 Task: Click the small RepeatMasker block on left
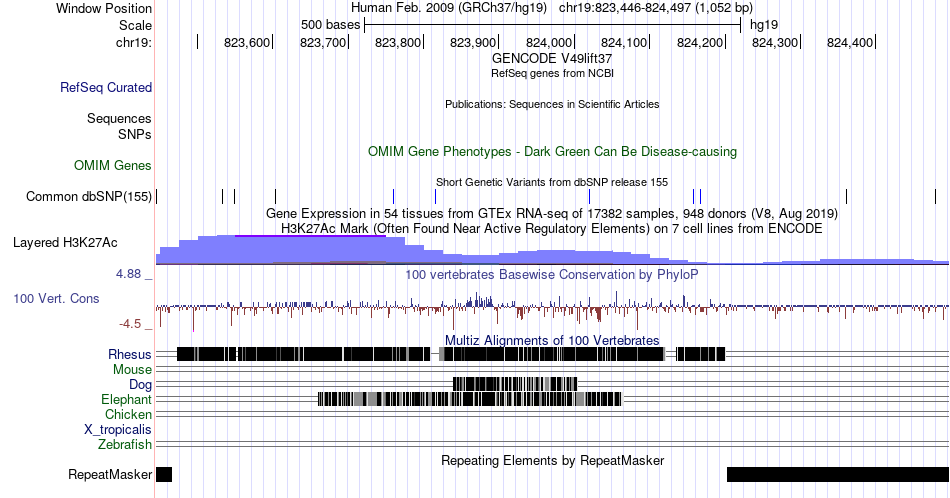pos(164,474)
